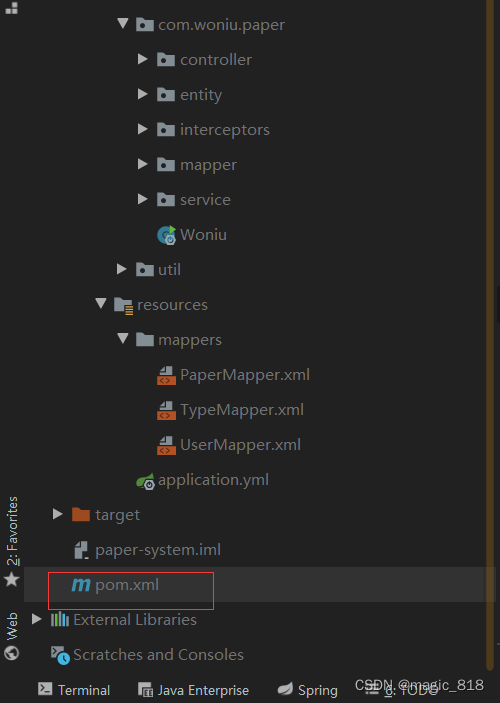Viewport: 500px width, 703px height.
Task: Select the mapper package label
Action: point(209,165)
